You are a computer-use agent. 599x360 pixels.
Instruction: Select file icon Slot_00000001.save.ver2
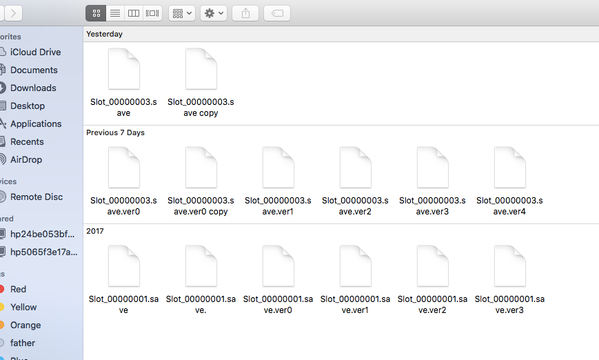(432, 266)
